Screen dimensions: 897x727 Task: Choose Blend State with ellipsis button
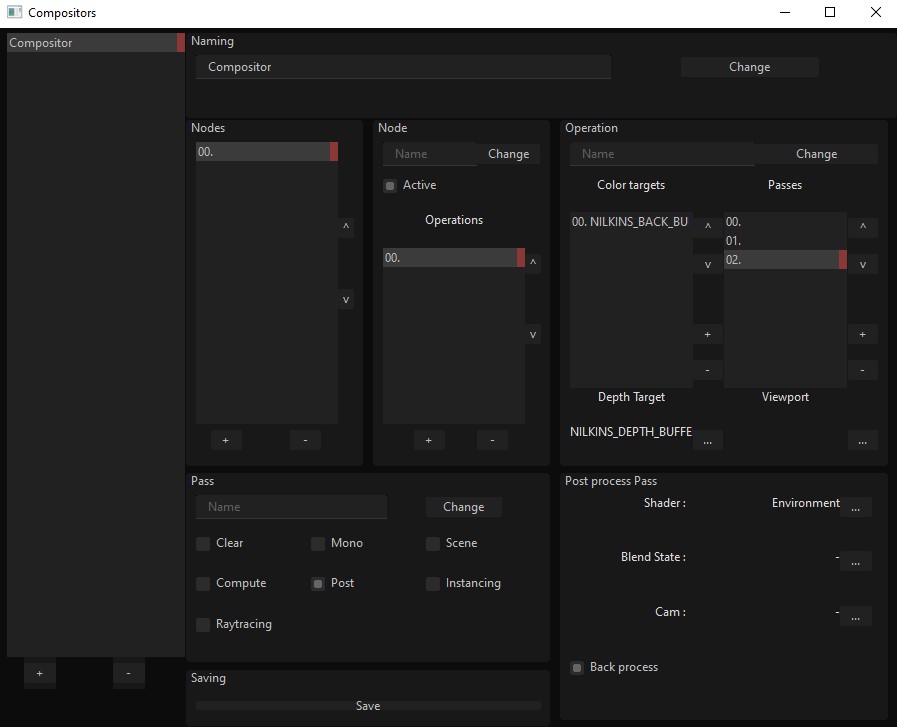[856, 561]
